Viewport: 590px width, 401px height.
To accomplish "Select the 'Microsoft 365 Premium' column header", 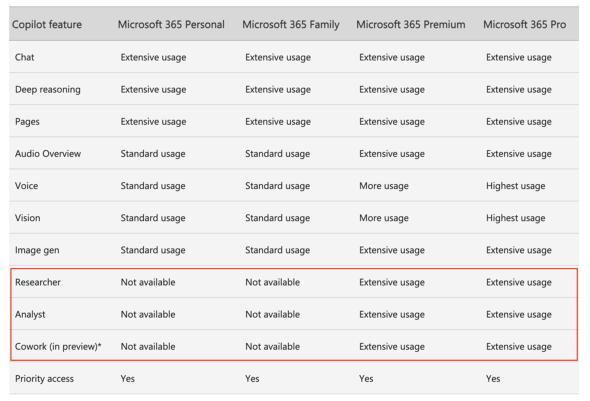I will point(411,24).
